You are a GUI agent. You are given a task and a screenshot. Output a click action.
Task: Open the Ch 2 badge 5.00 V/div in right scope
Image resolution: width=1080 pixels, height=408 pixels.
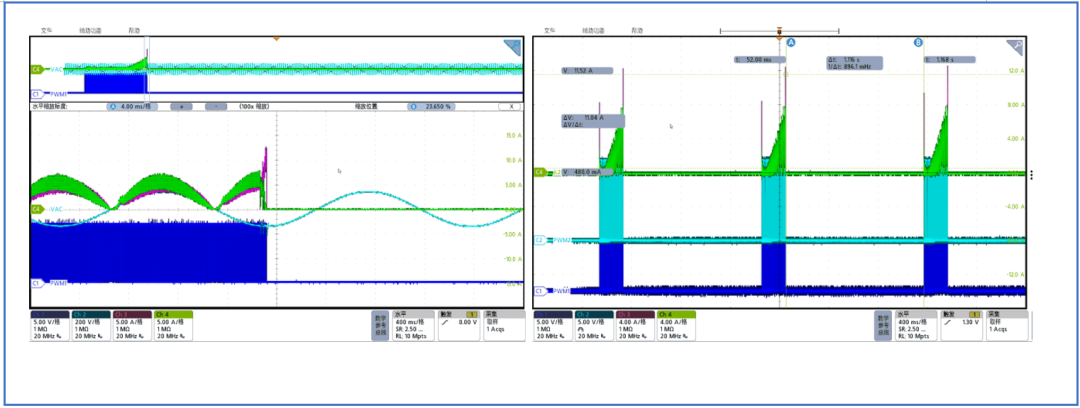click(594, 325)
